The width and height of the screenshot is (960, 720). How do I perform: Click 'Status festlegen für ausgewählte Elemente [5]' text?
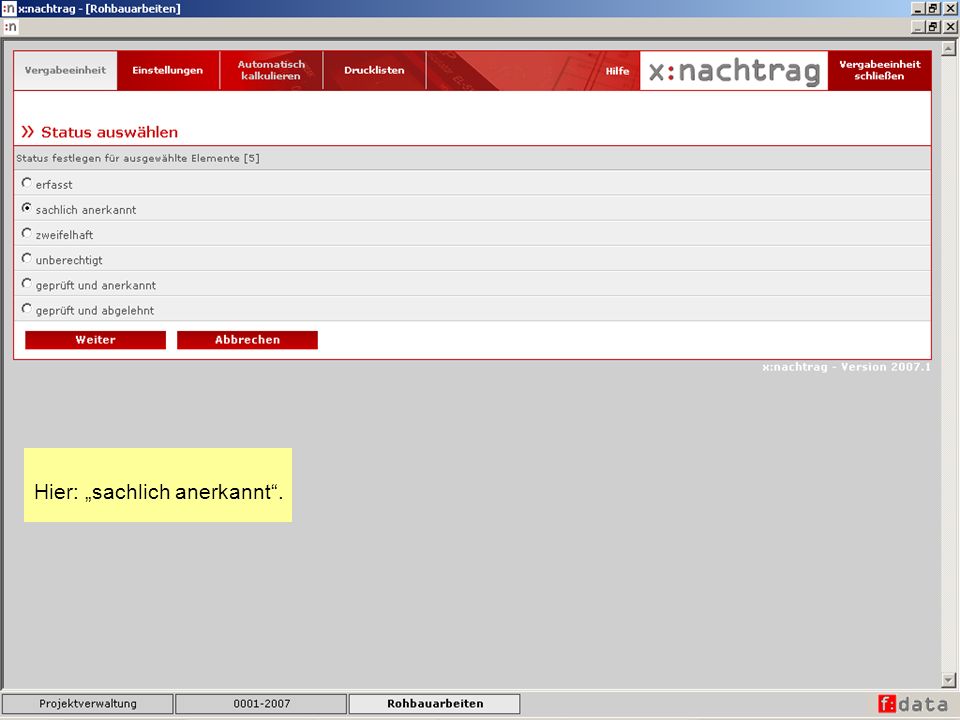tap(138, 159)
